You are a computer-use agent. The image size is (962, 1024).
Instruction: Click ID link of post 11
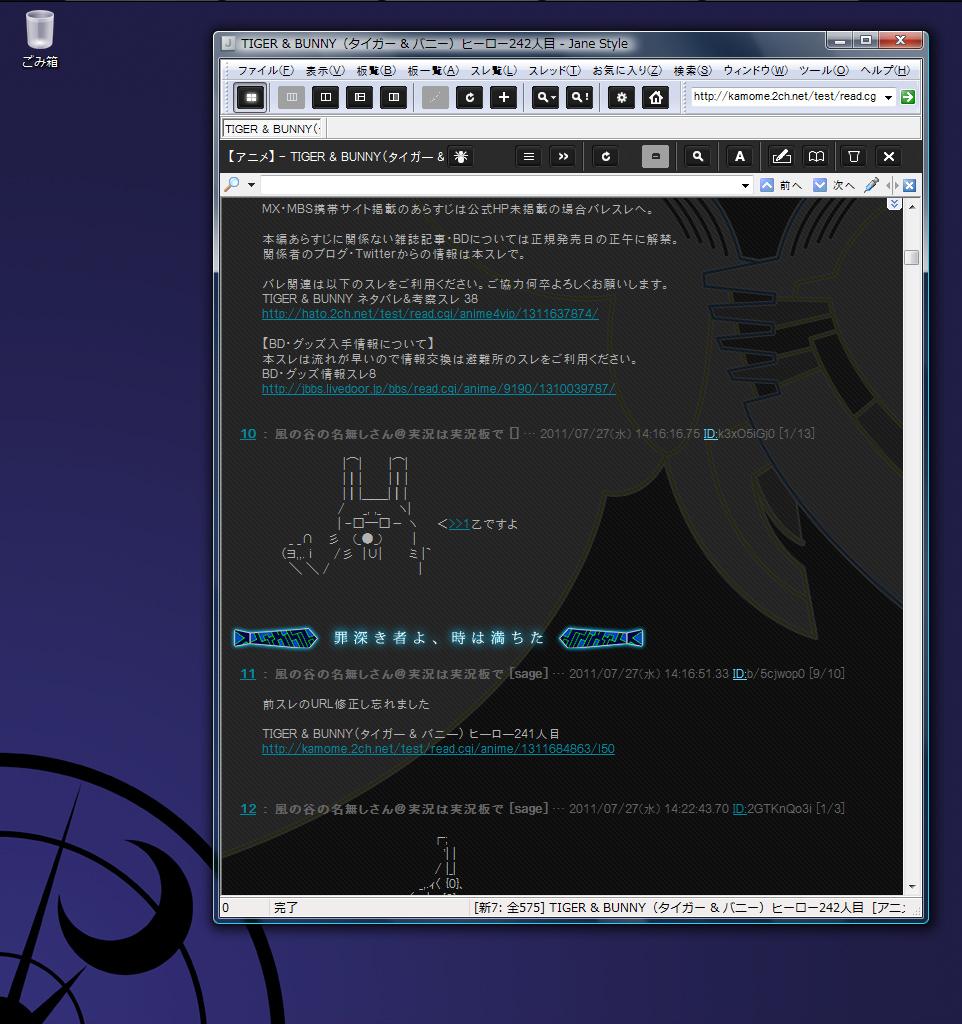[739, 673]
